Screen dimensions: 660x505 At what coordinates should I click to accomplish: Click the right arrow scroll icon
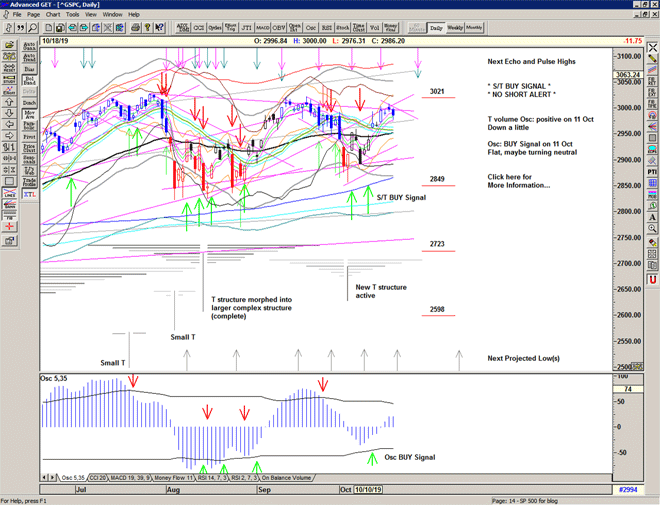pyautogui.click(x=9, y=136)
